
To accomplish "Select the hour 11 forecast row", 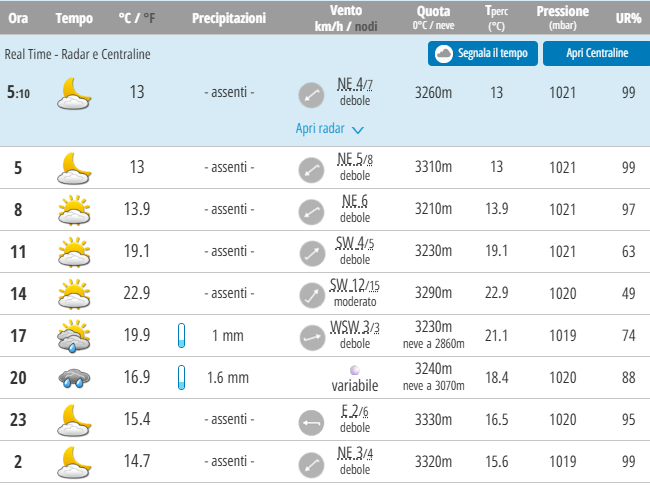I will pos(325,251).
